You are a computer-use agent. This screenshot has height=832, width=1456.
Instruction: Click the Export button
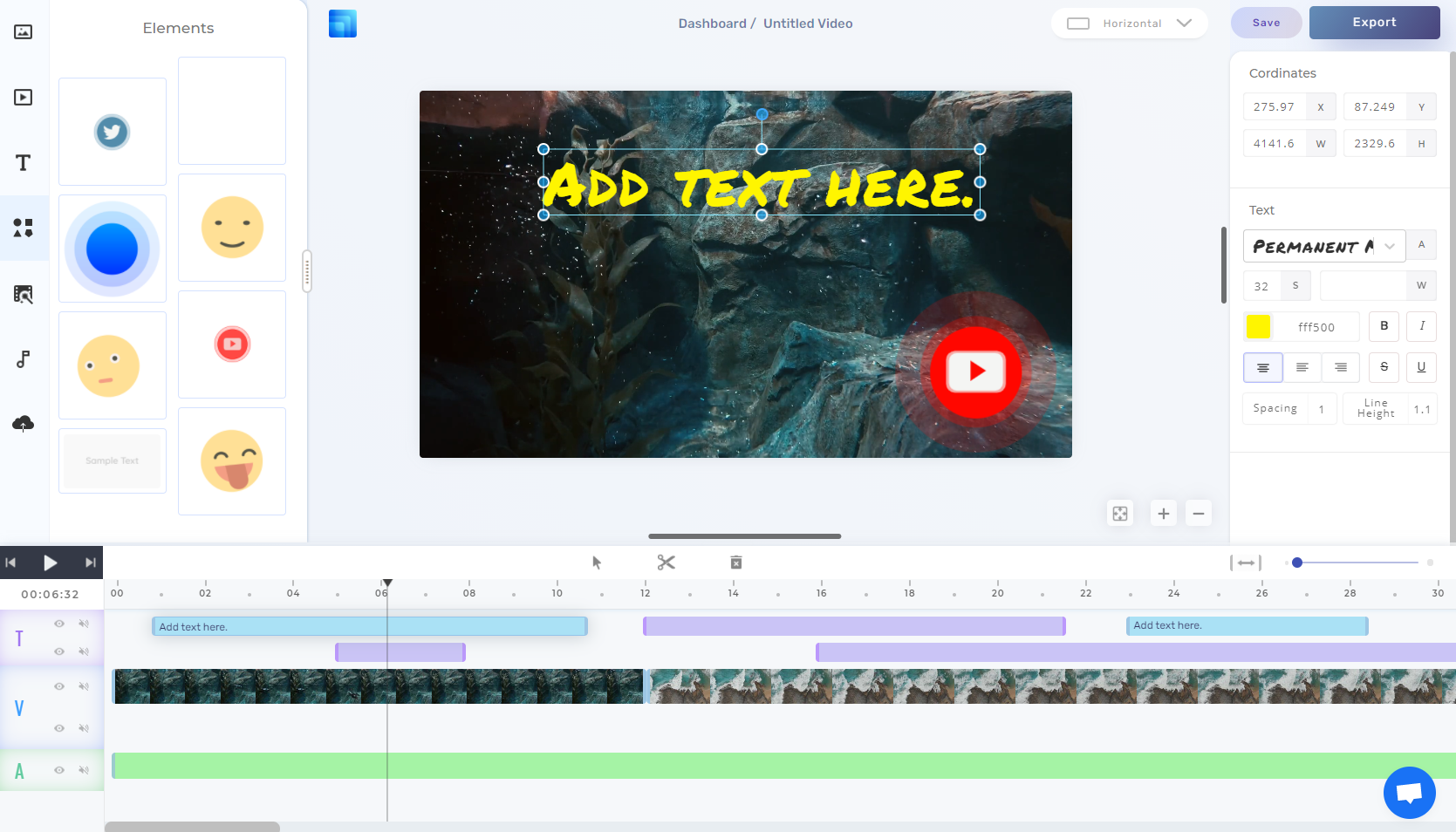pyautogui.click(x=1374, y=22)
